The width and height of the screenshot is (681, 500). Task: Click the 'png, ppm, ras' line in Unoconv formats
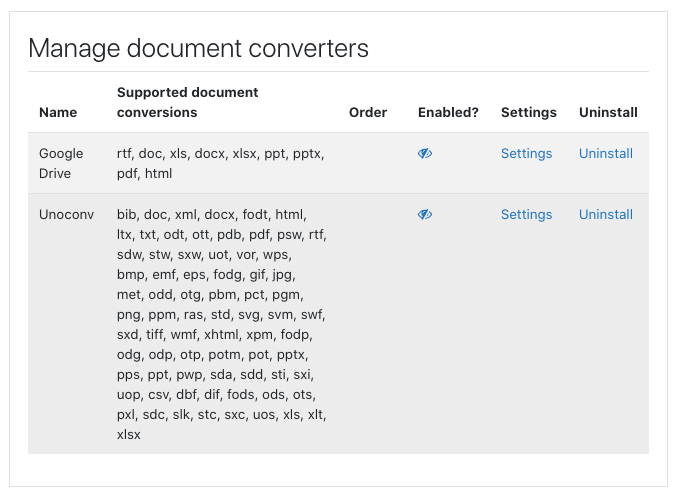pos(221,314)
